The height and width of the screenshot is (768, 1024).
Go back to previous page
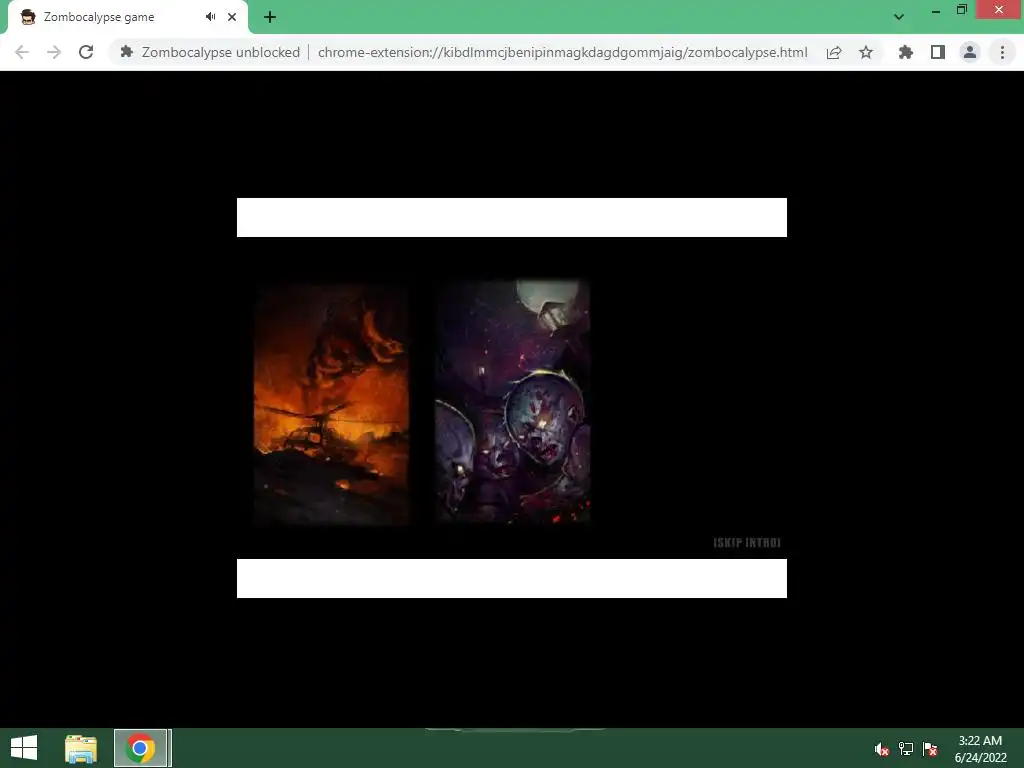(22, 52)
